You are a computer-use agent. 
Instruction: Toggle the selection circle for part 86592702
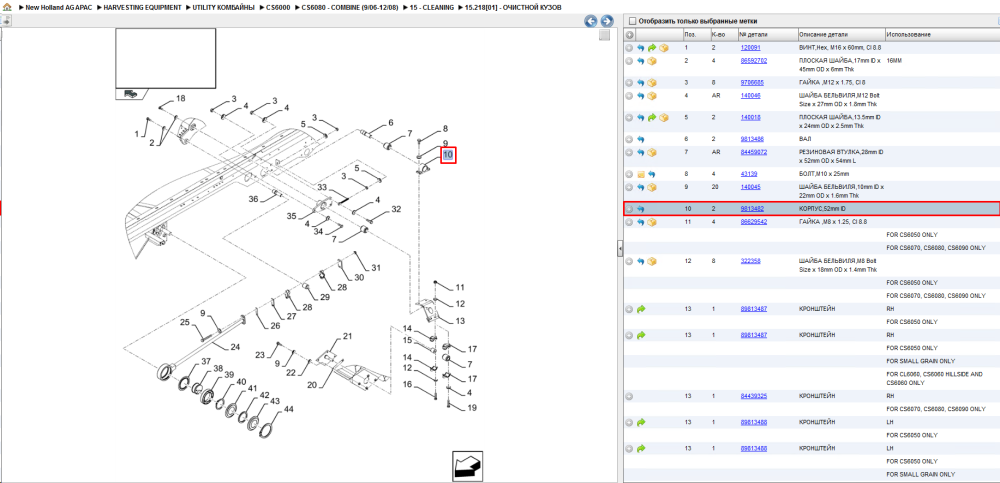point(629,61)
